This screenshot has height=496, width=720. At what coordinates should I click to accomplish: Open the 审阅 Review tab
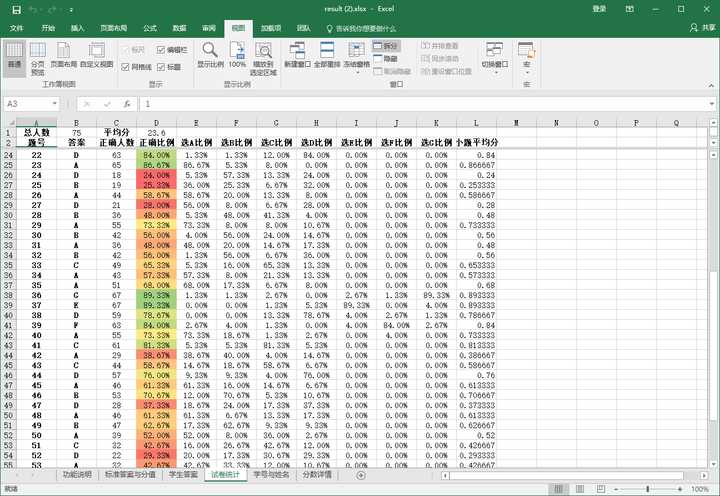point(209,28)
